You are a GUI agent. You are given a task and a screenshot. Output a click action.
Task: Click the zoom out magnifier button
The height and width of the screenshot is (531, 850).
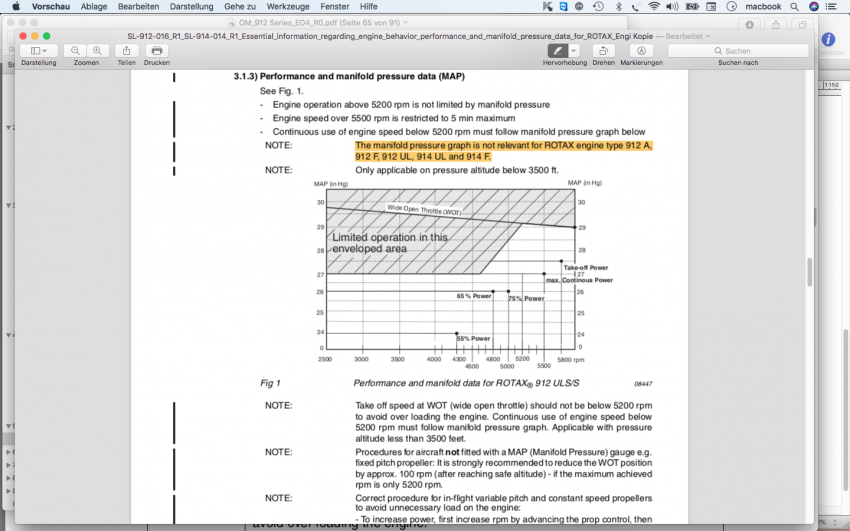(75, 50)
